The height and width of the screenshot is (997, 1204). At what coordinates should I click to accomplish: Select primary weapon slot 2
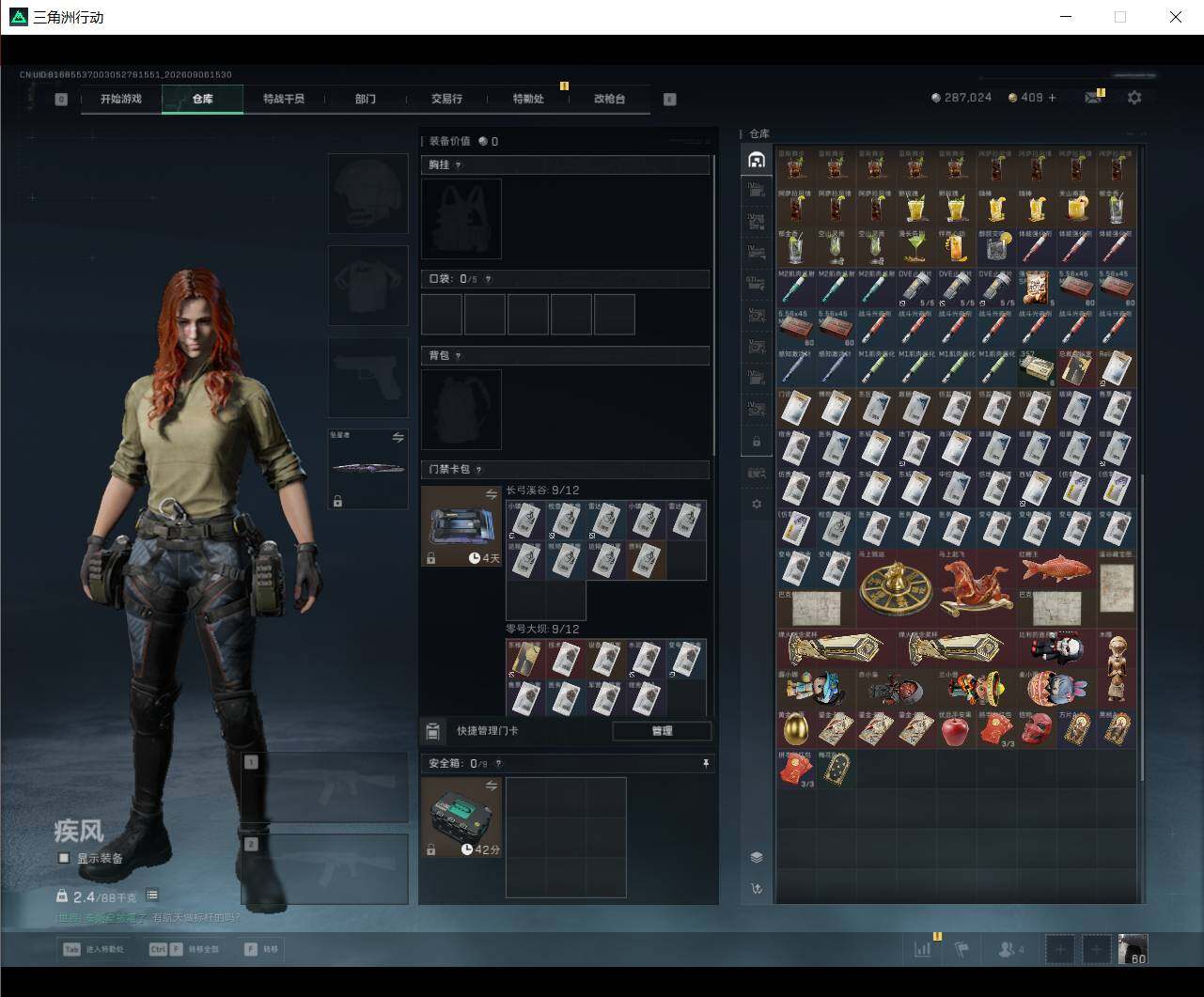pos(325,869)
